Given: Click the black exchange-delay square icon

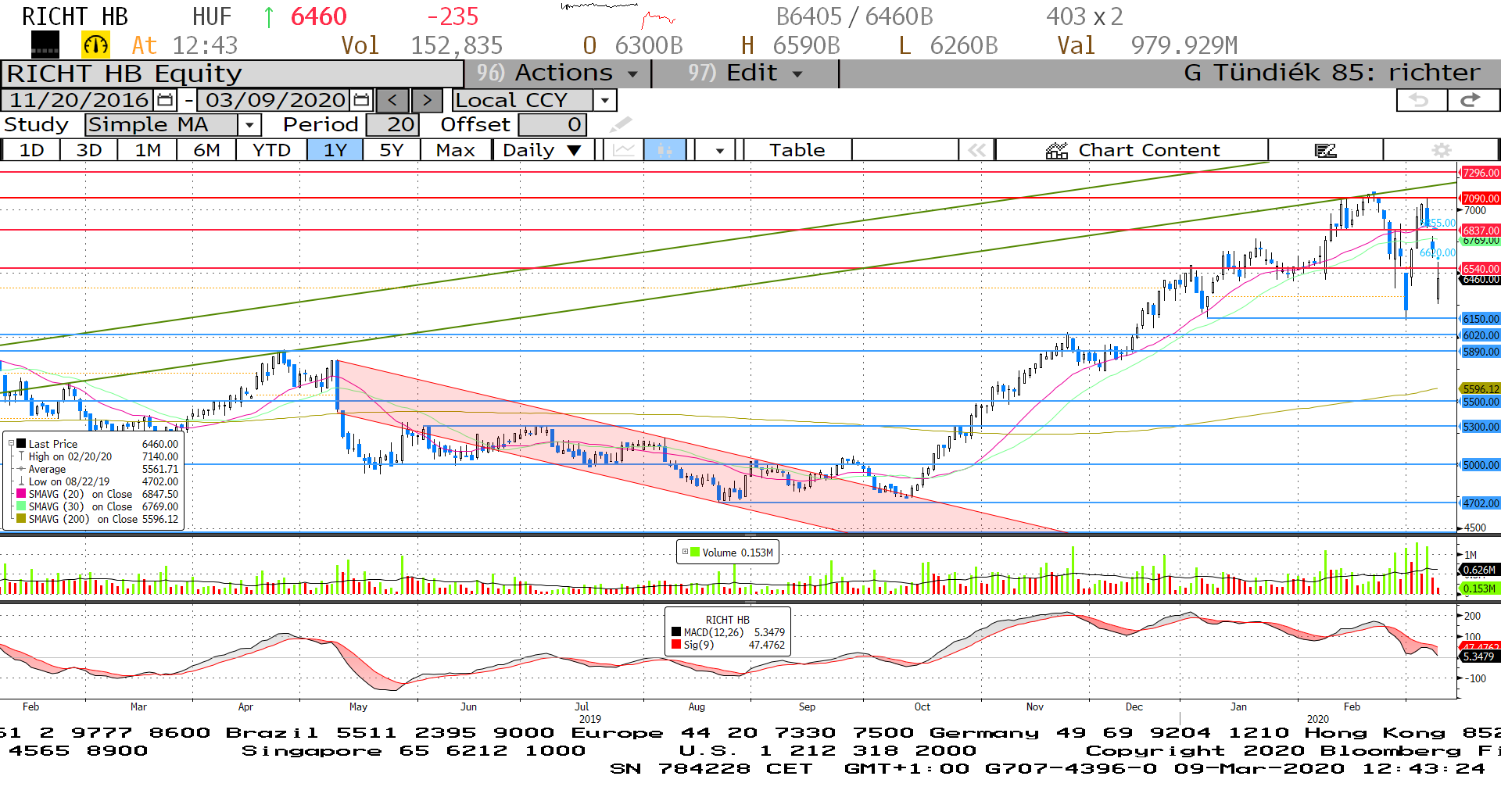Looking at the screenshot, I should [45, 45].
